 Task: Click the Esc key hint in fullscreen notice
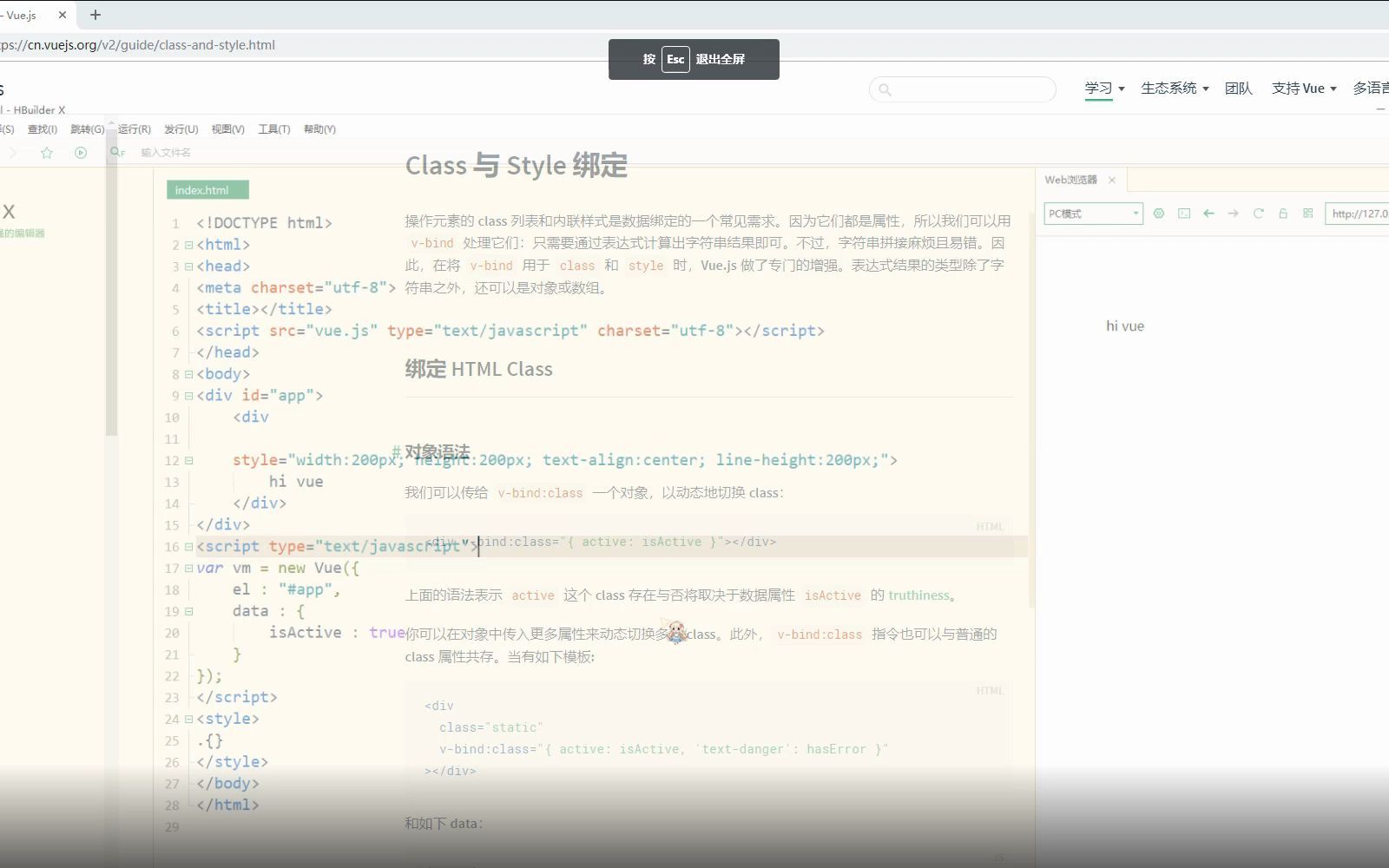[x=675, y=59]
